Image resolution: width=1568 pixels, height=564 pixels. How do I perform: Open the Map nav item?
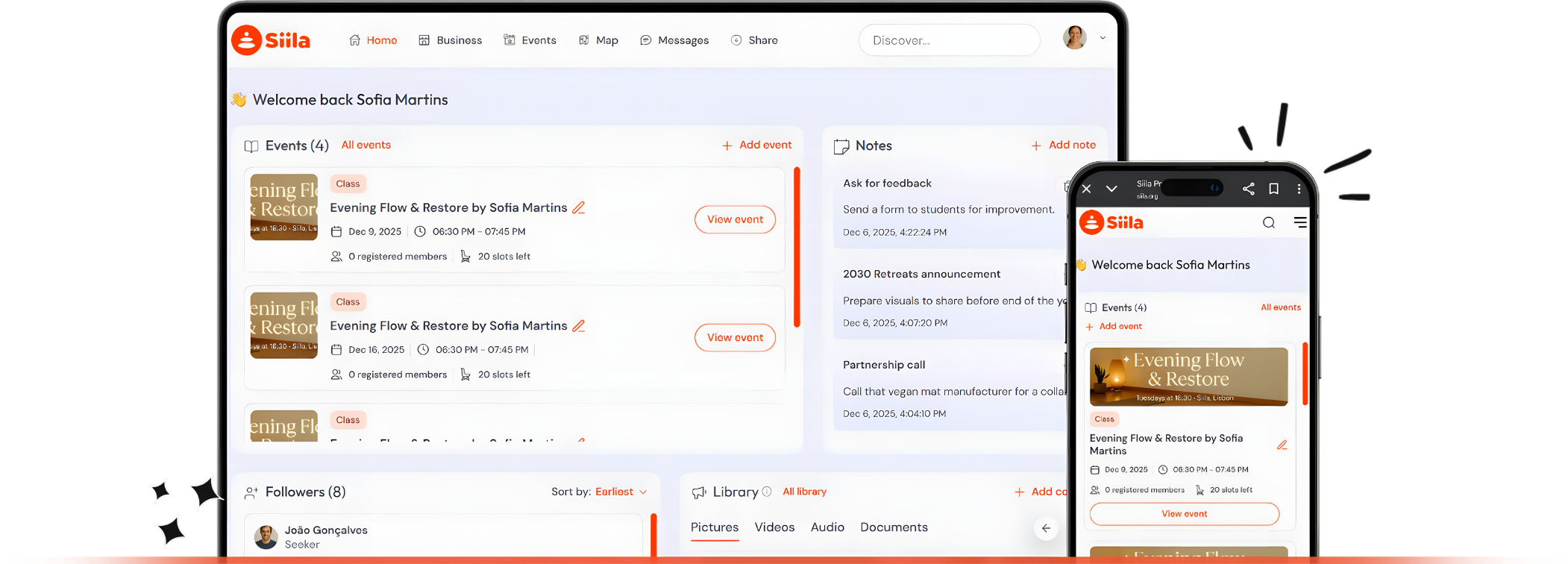pos(598,40)
